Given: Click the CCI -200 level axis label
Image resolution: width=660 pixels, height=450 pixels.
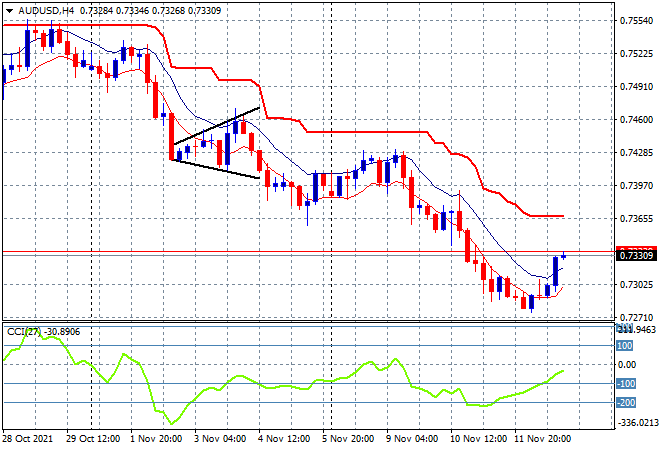Looking at the screenshot, I should click(x=624, y=403).
